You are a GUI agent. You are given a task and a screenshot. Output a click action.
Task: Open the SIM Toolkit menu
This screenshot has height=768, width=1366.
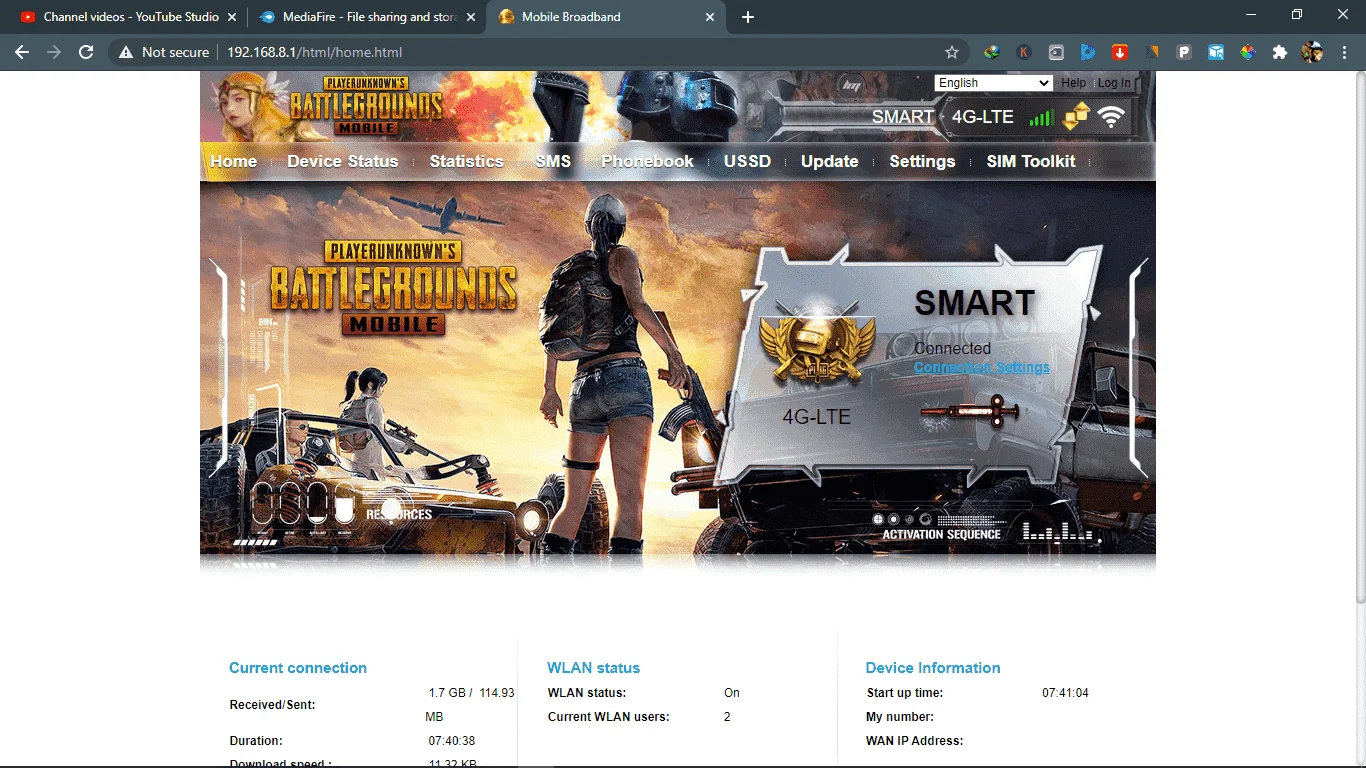pos(1031,161)
